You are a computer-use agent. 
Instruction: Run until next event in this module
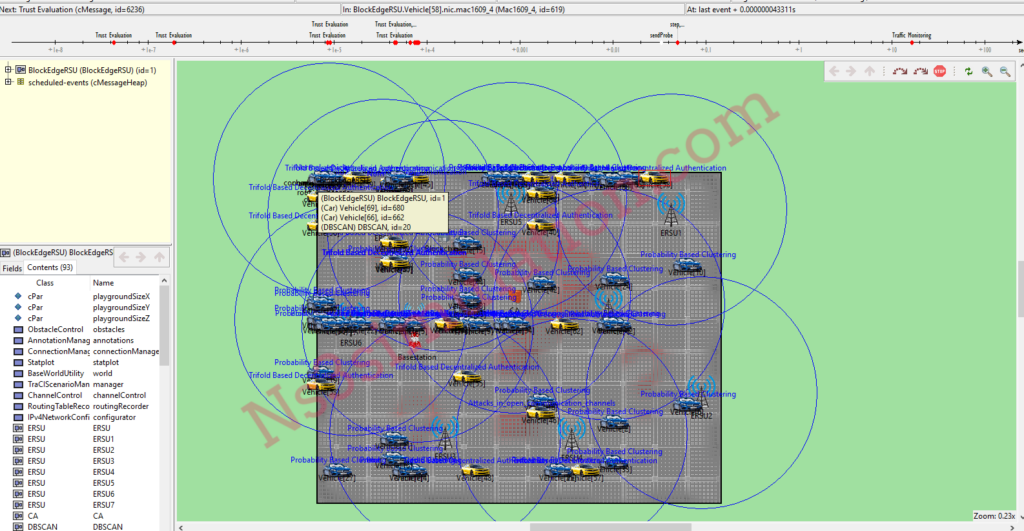[x=900, y=71]
